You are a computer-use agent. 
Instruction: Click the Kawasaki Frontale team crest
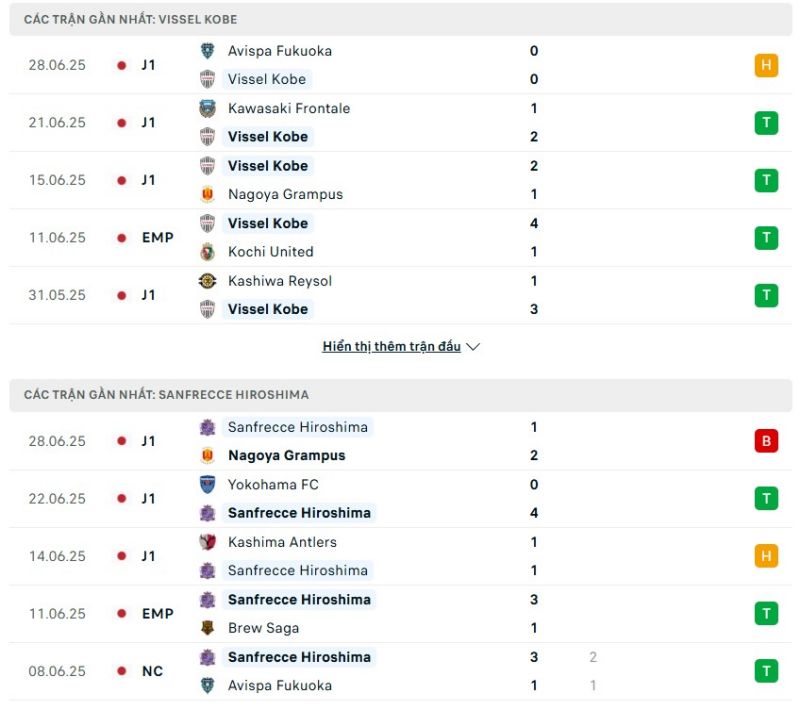[207, 108]
